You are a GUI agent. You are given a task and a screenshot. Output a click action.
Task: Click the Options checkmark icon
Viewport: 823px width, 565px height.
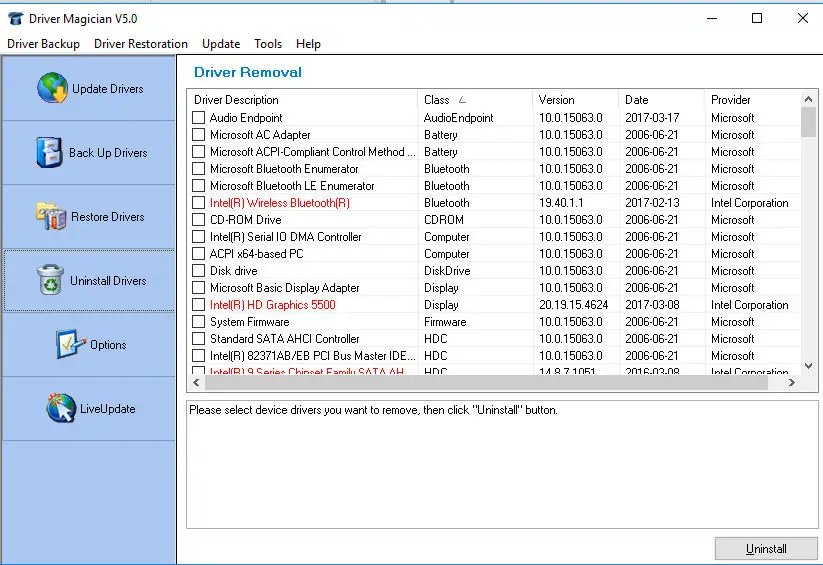click(71, 344)
